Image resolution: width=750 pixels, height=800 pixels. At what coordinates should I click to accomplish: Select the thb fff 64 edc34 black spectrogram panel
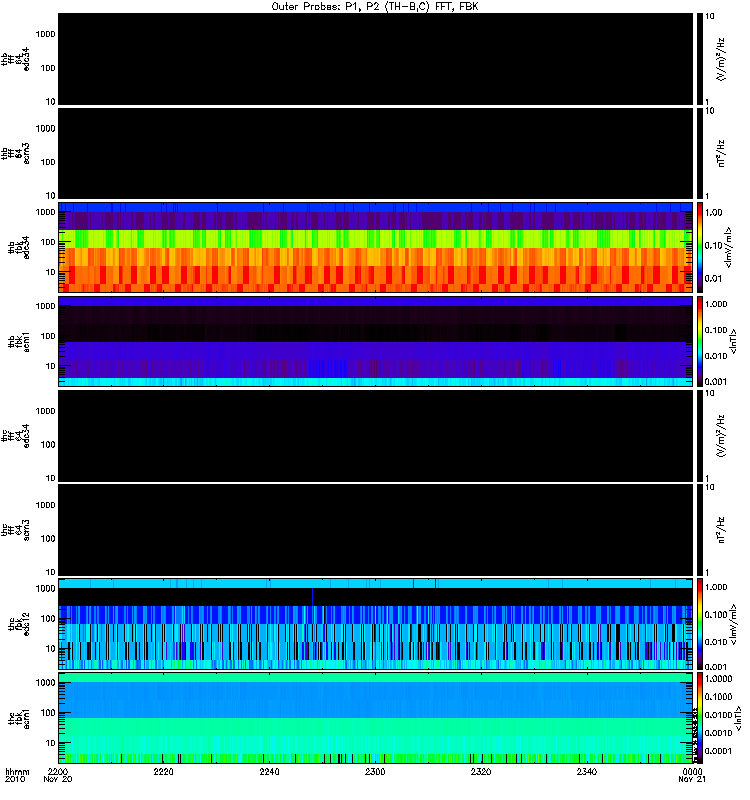(x=375, y=59)
